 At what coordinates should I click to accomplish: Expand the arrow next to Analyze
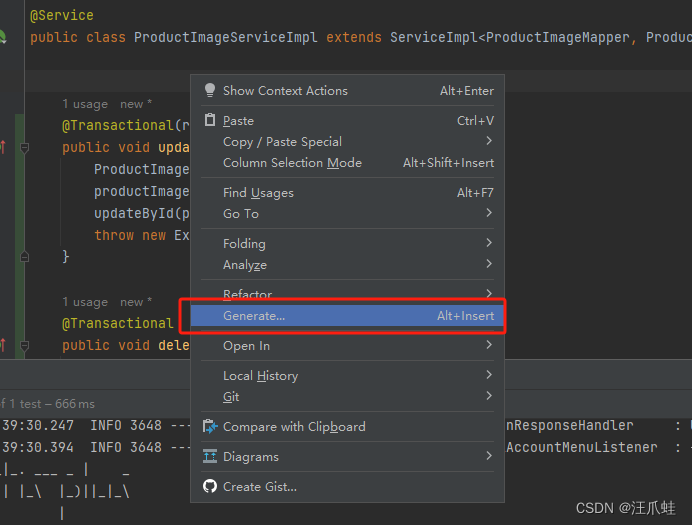(x=489, y=264)
